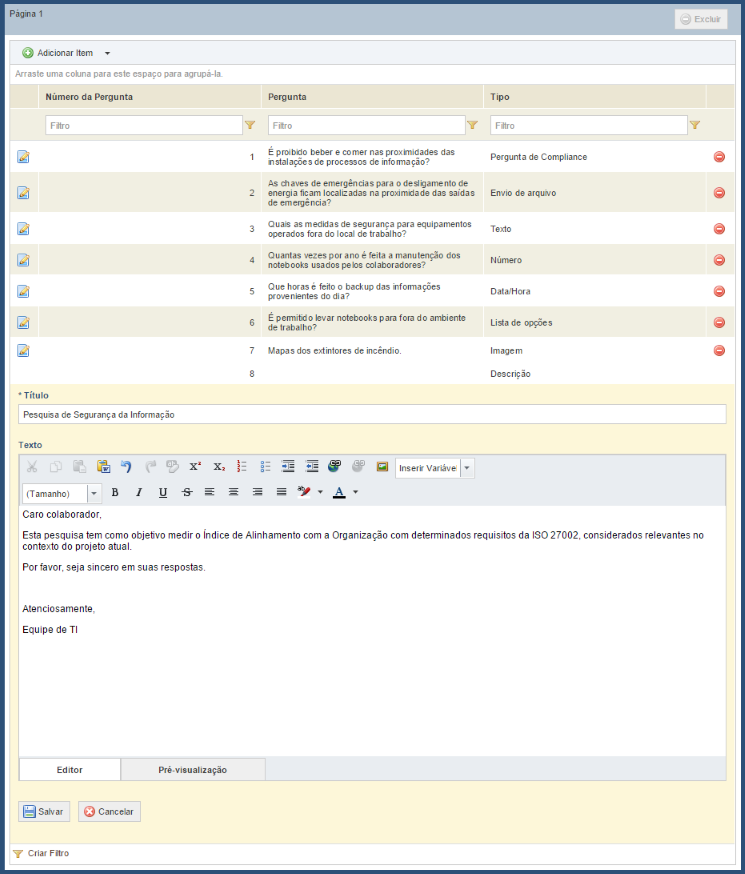Edit question 7 with pencil icon

23,351
